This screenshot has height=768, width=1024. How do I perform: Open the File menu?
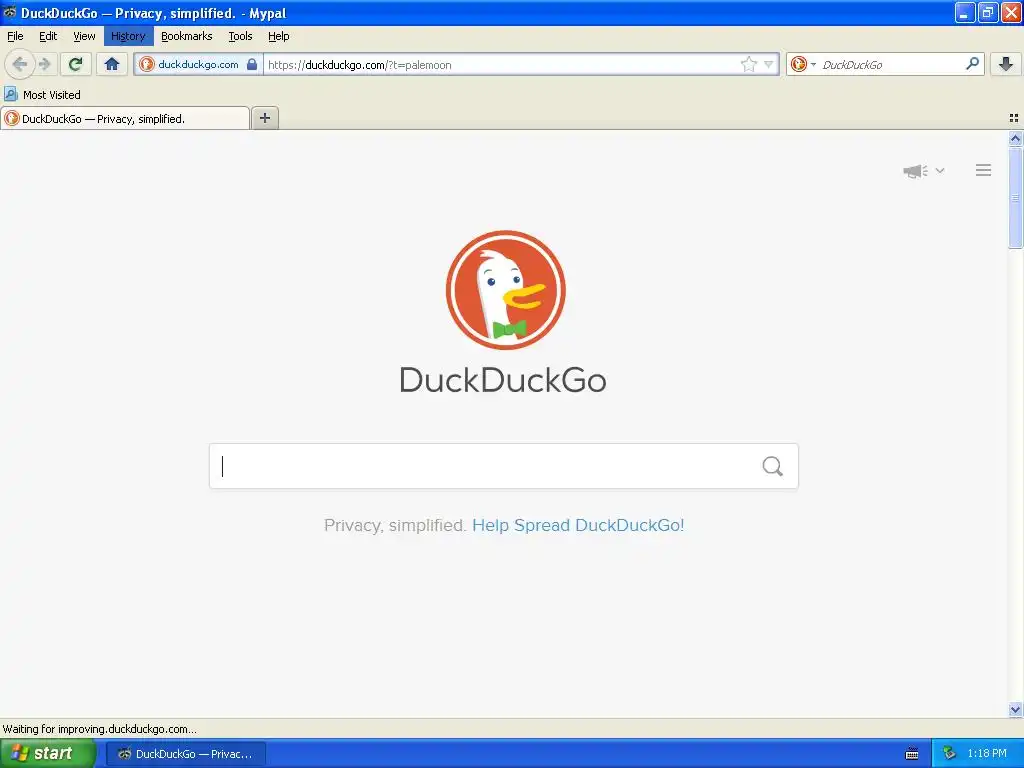(15, 36)
